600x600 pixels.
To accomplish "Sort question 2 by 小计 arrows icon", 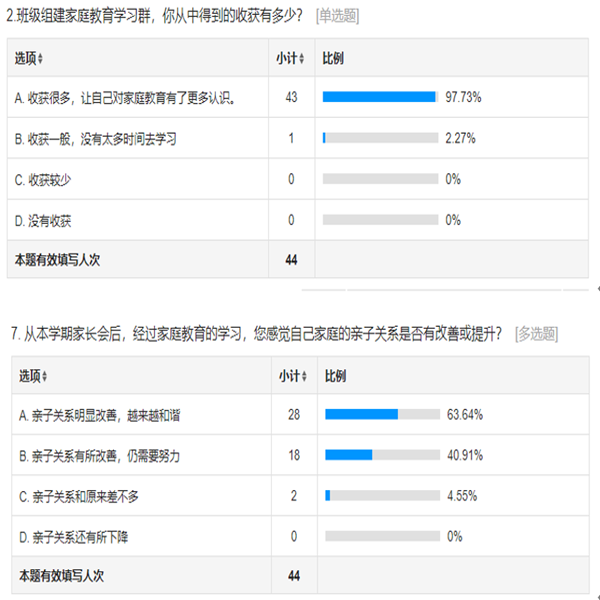I will tap(302, 59).
